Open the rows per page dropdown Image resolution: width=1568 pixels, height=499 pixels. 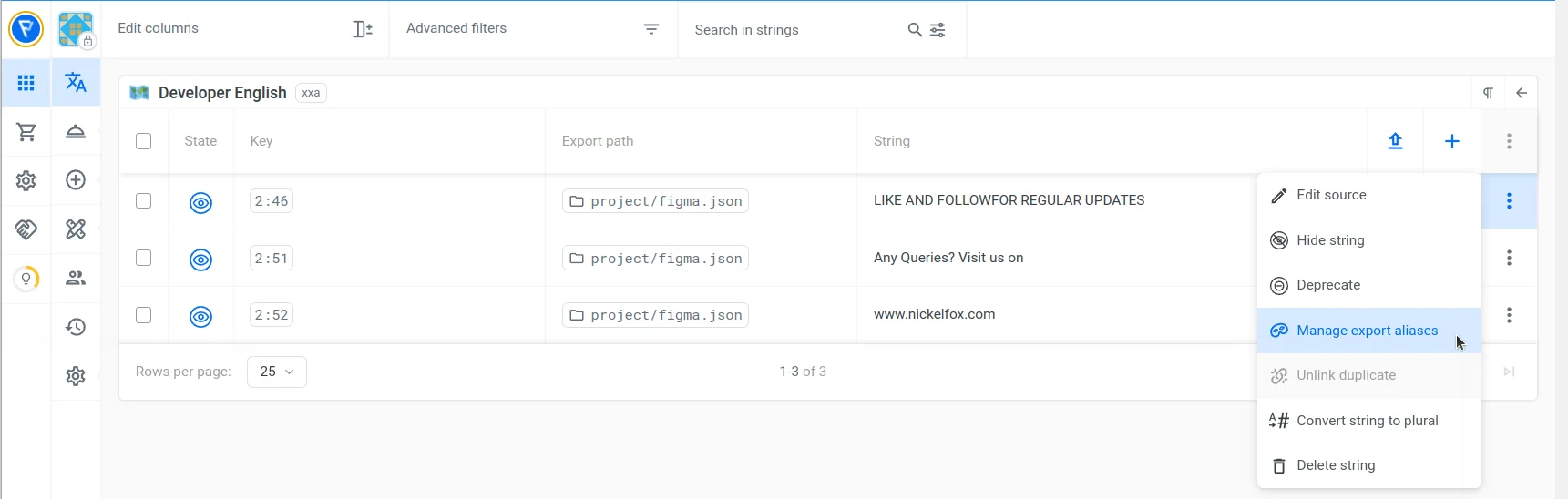click(x=276, y=372)
